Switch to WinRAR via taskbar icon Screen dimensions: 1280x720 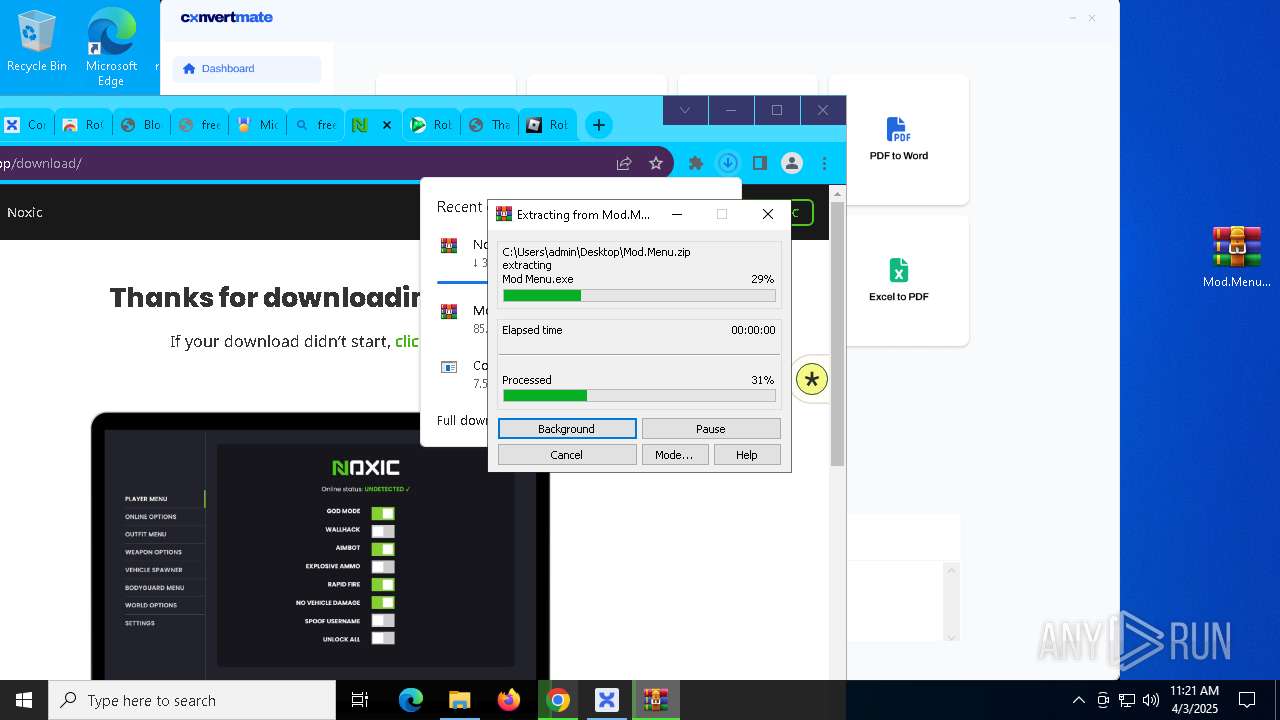(656, 700)
